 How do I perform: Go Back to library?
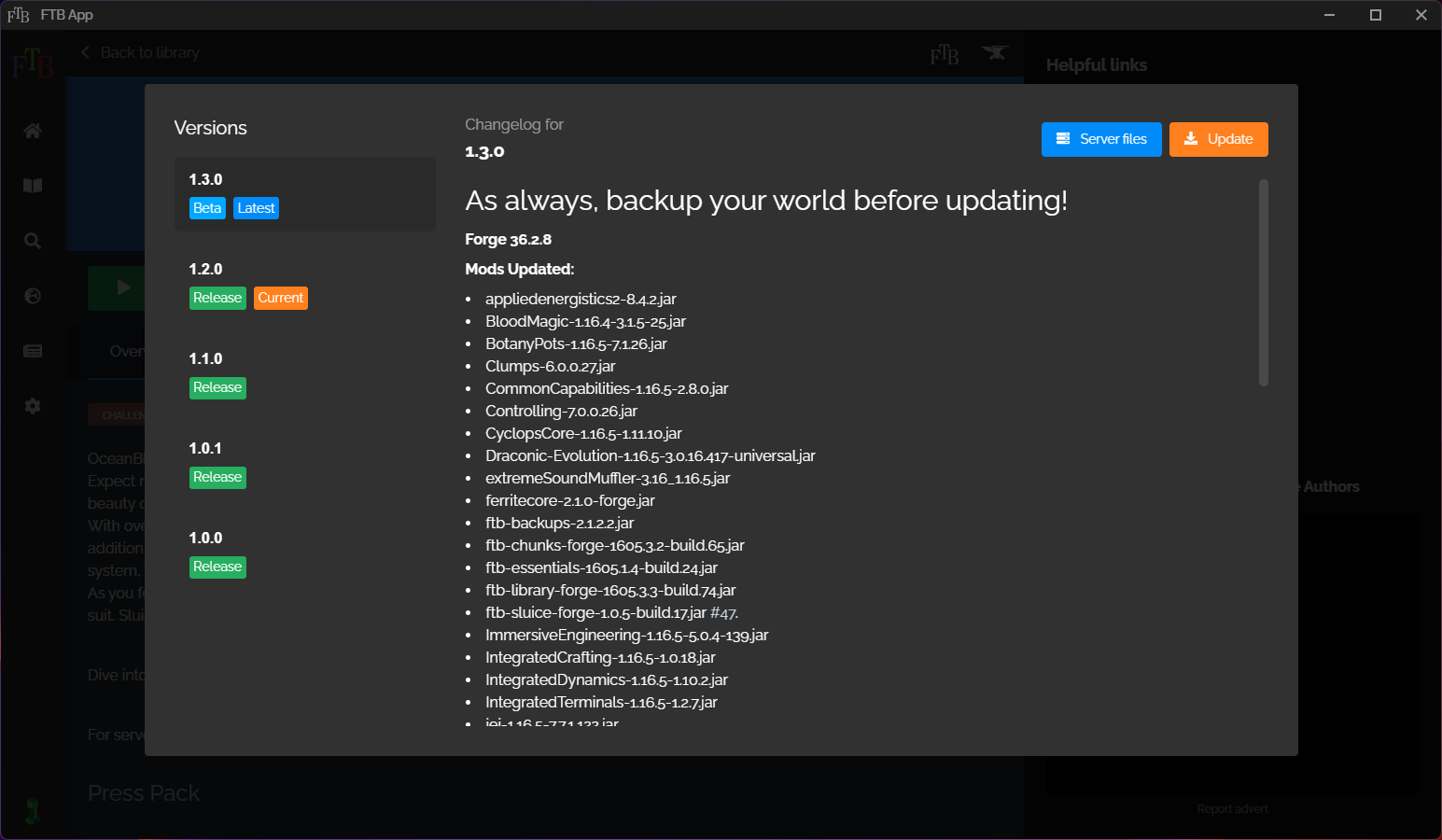[x=140, y=53]
